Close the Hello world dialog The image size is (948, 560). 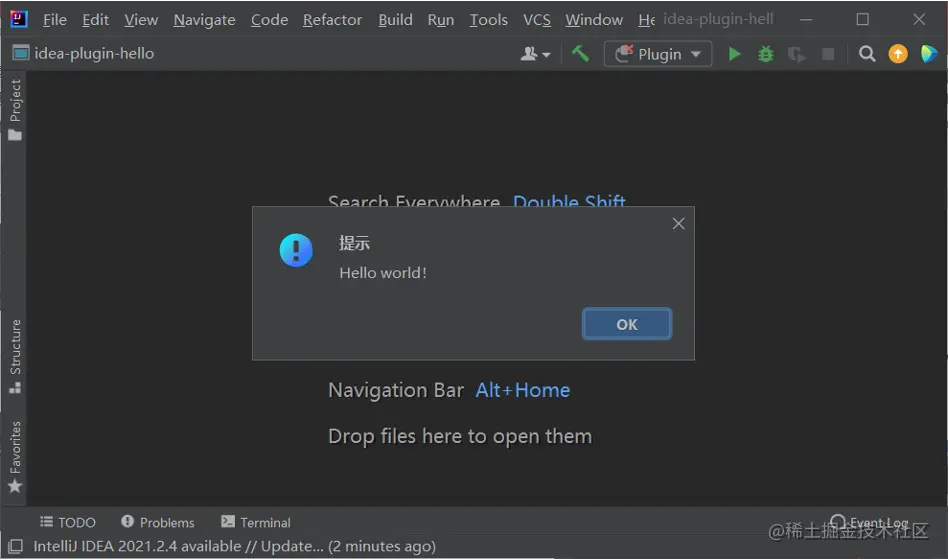678,224
